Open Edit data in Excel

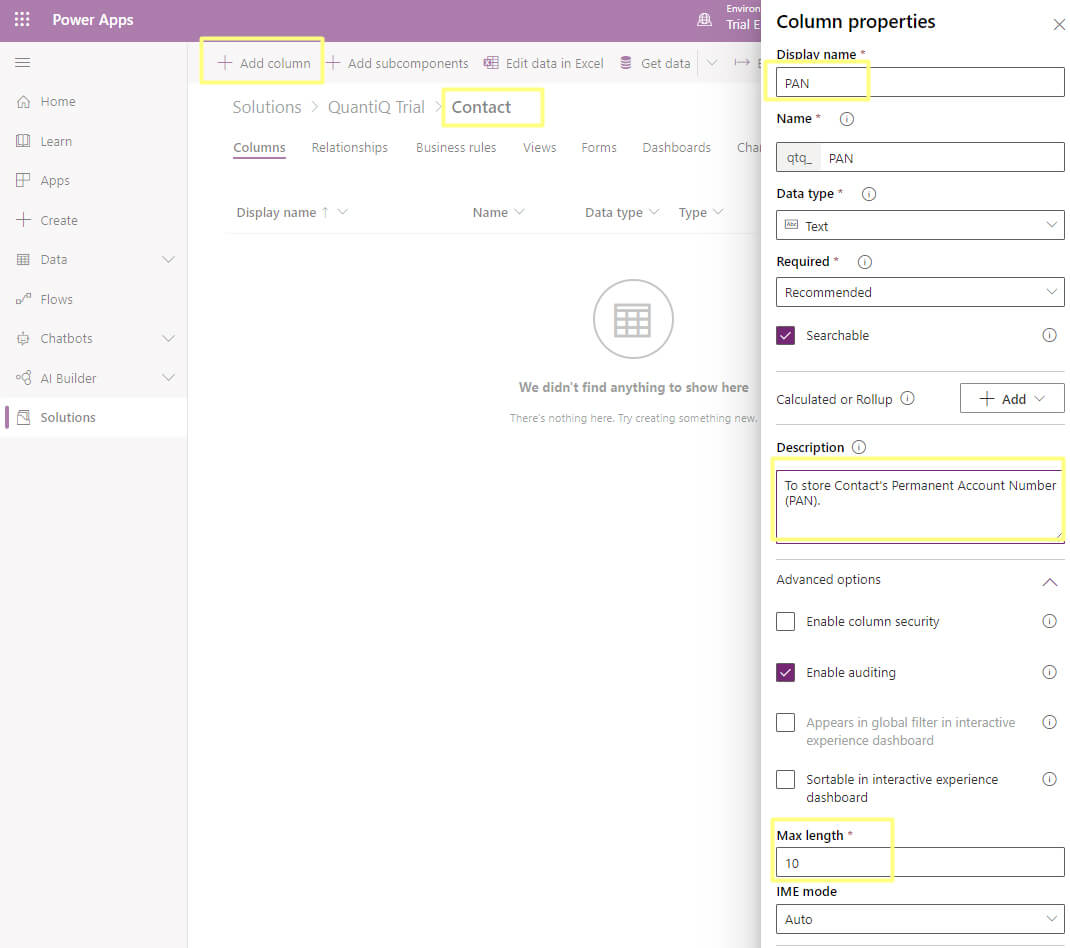[543, 62]
